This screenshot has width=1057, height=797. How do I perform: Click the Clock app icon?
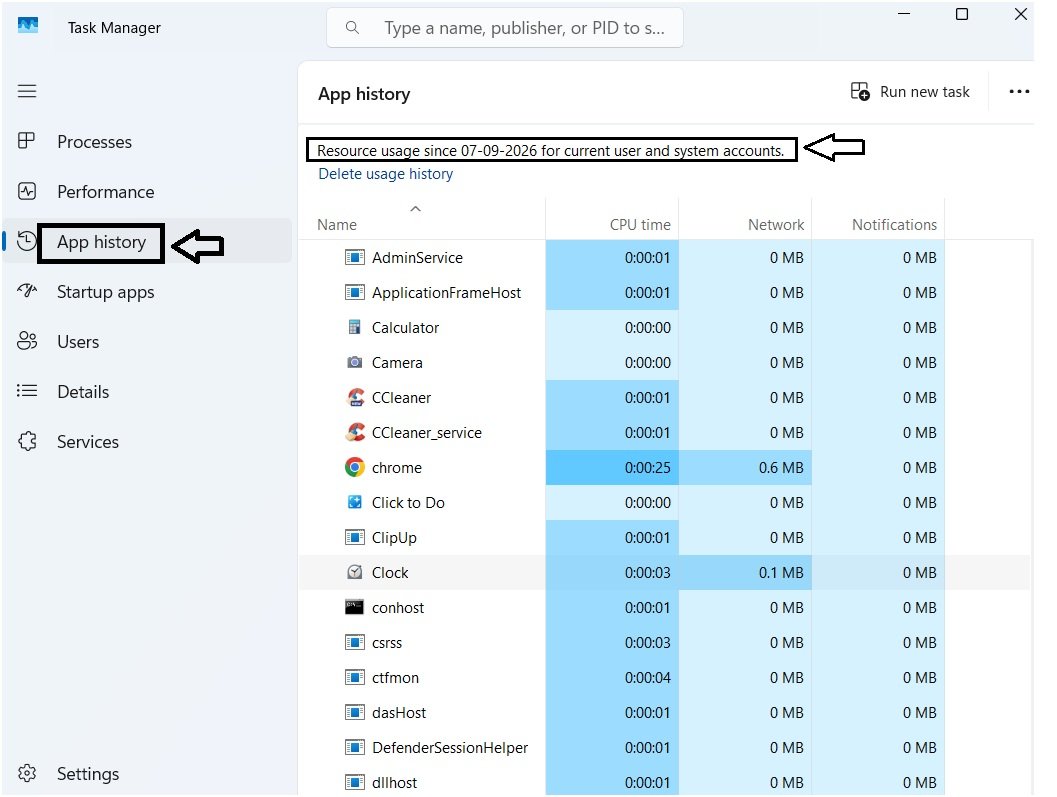pyautogui.click(x=355, y=572)
